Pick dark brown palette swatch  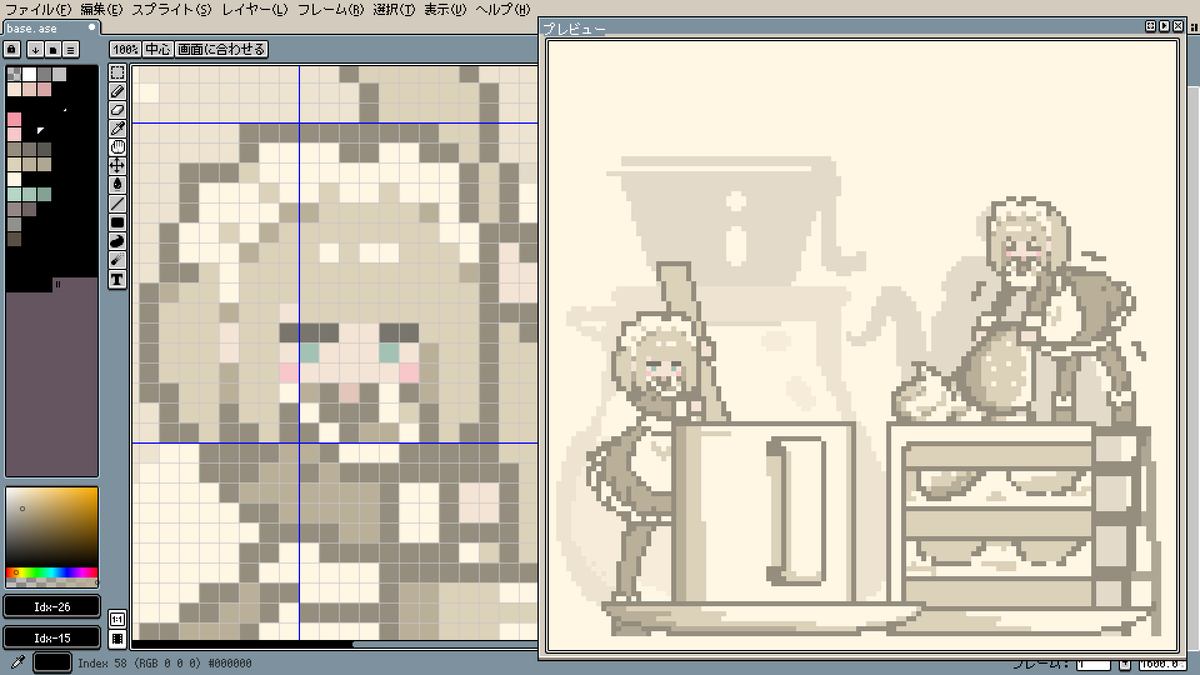pos(14,239)
